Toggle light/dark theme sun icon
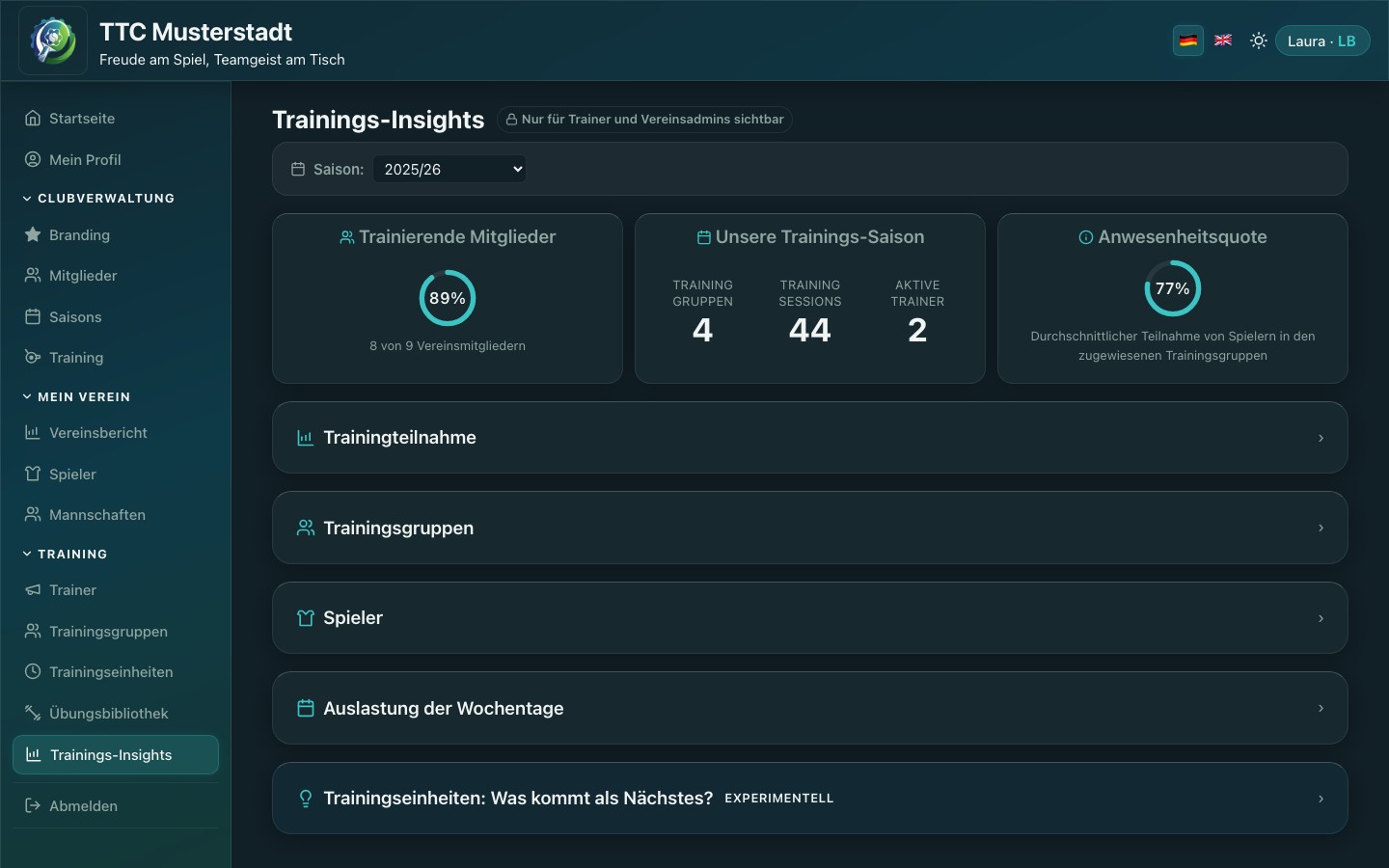The width and height of the screenshot is (1389, 868). click(1258, 41)
